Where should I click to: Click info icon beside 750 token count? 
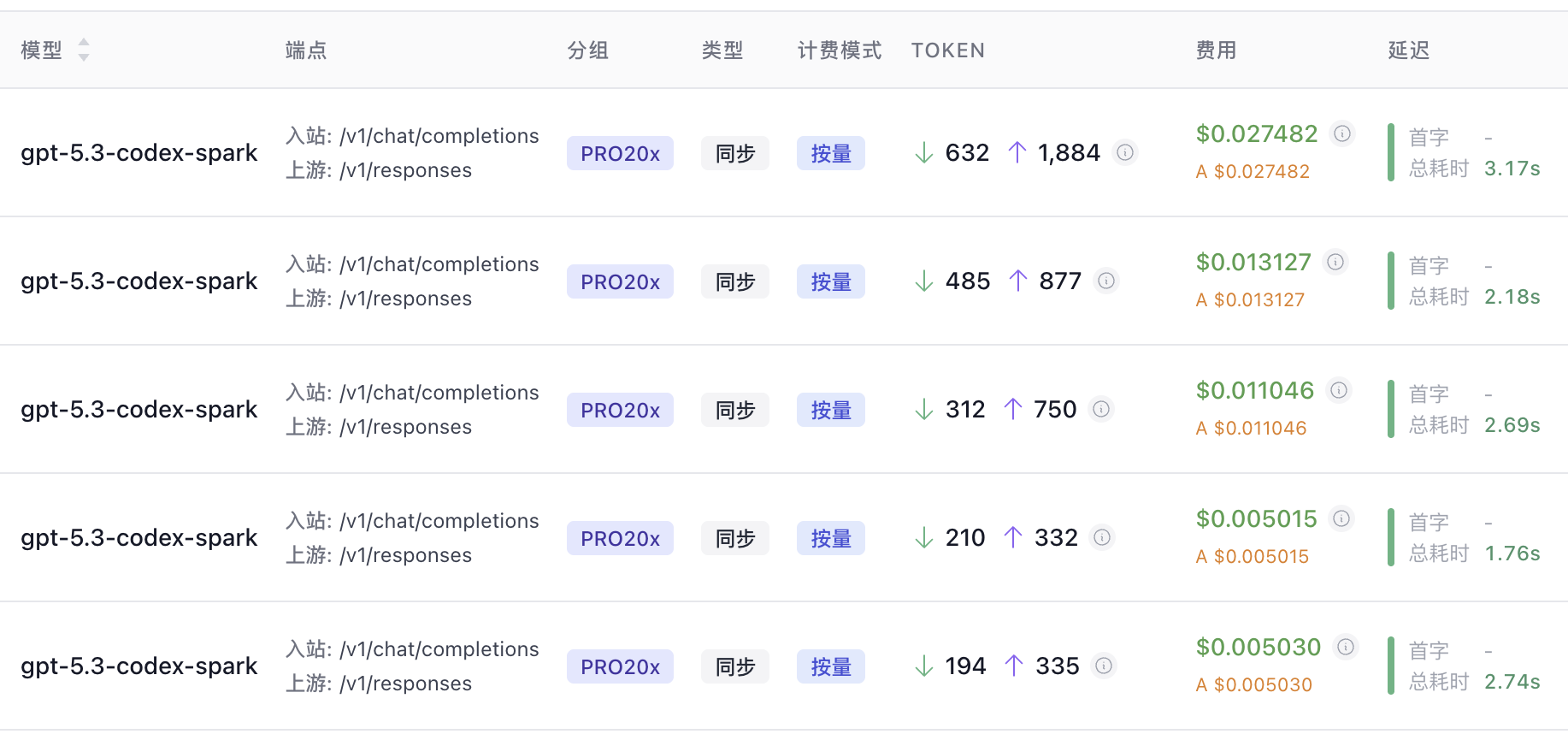coord(1101,409)
